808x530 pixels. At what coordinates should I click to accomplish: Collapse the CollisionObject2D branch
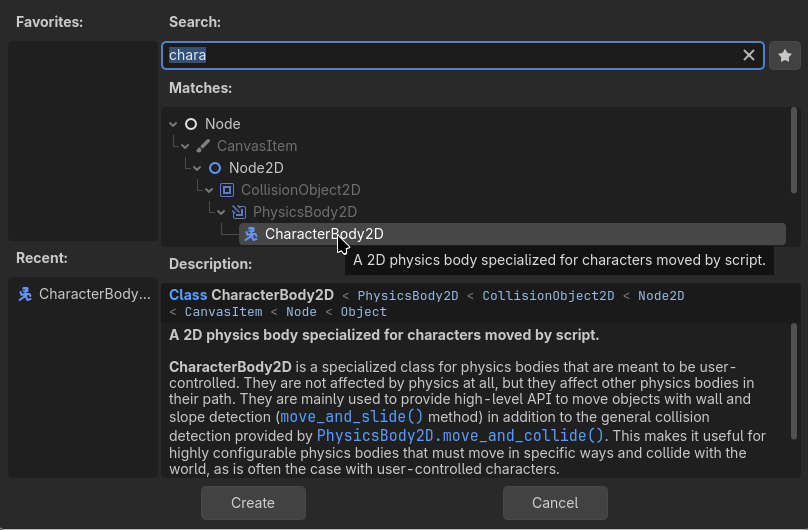(209, 191)
